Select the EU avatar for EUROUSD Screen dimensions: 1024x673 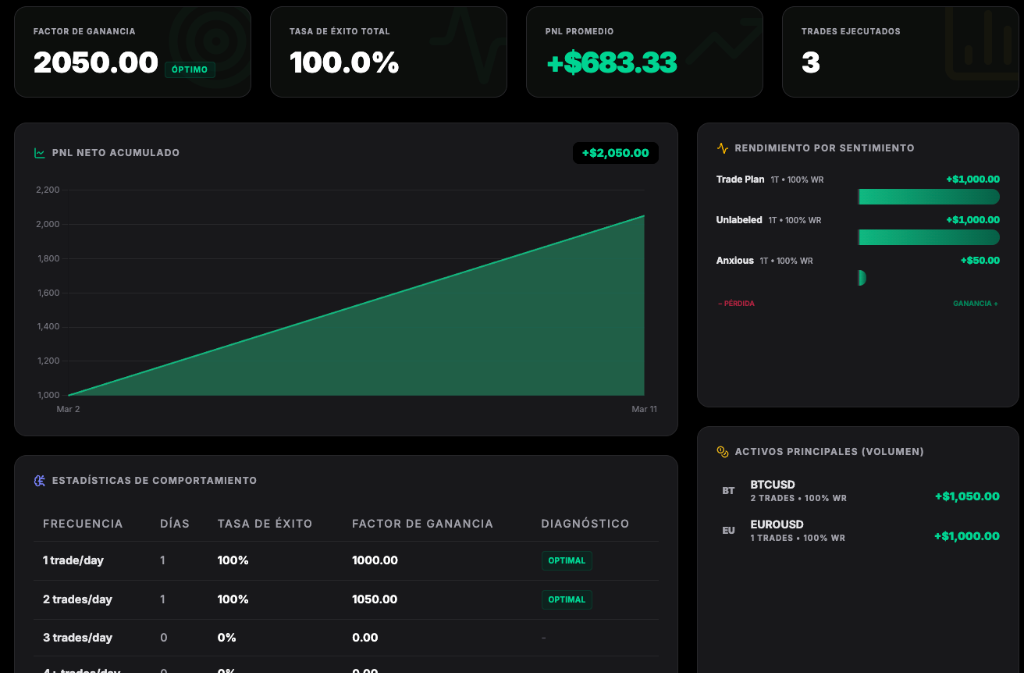click(727, 530)
